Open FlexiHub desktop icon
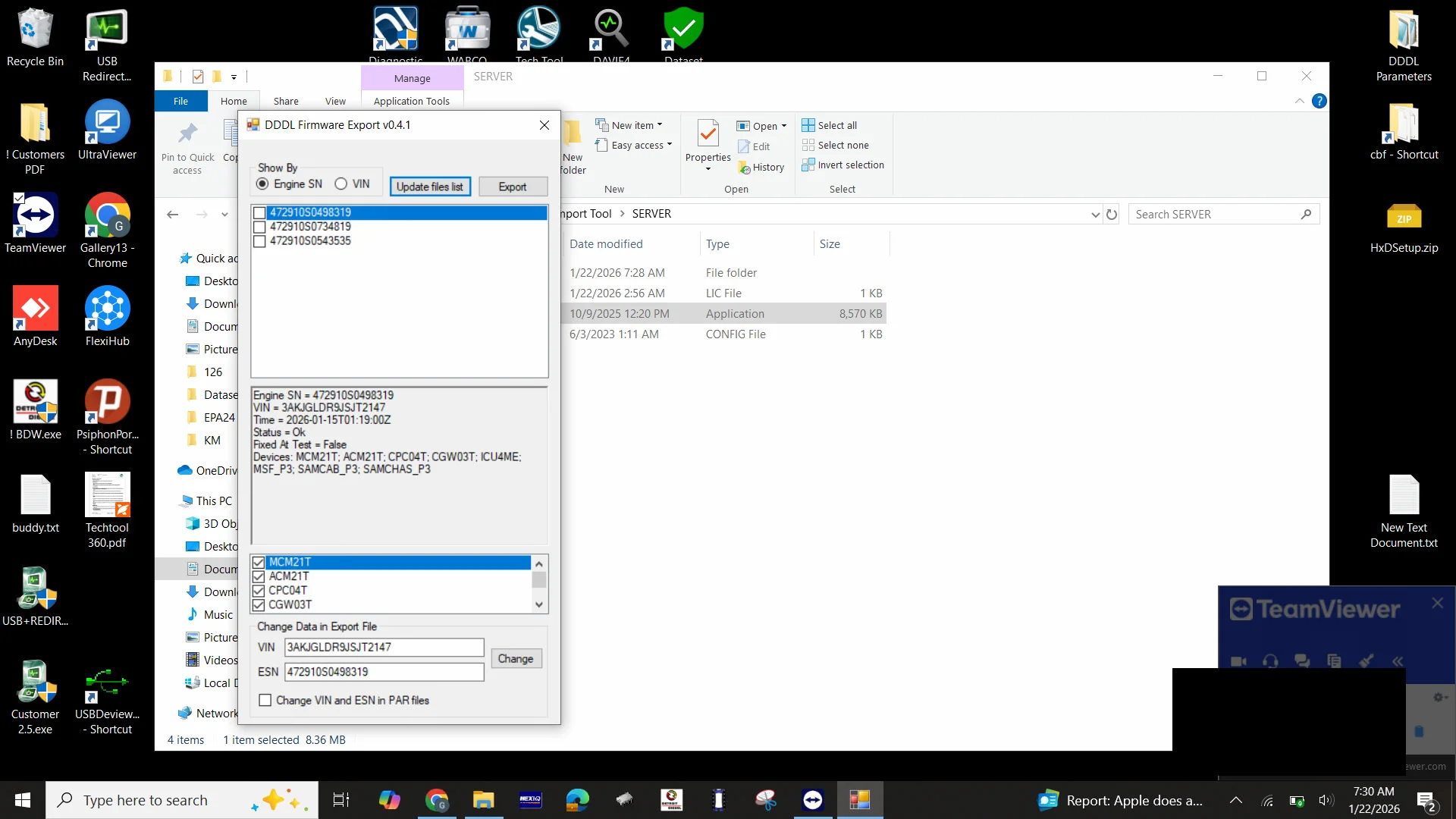The width and height of the screenshot is (1456, 819). pos(107,317)
